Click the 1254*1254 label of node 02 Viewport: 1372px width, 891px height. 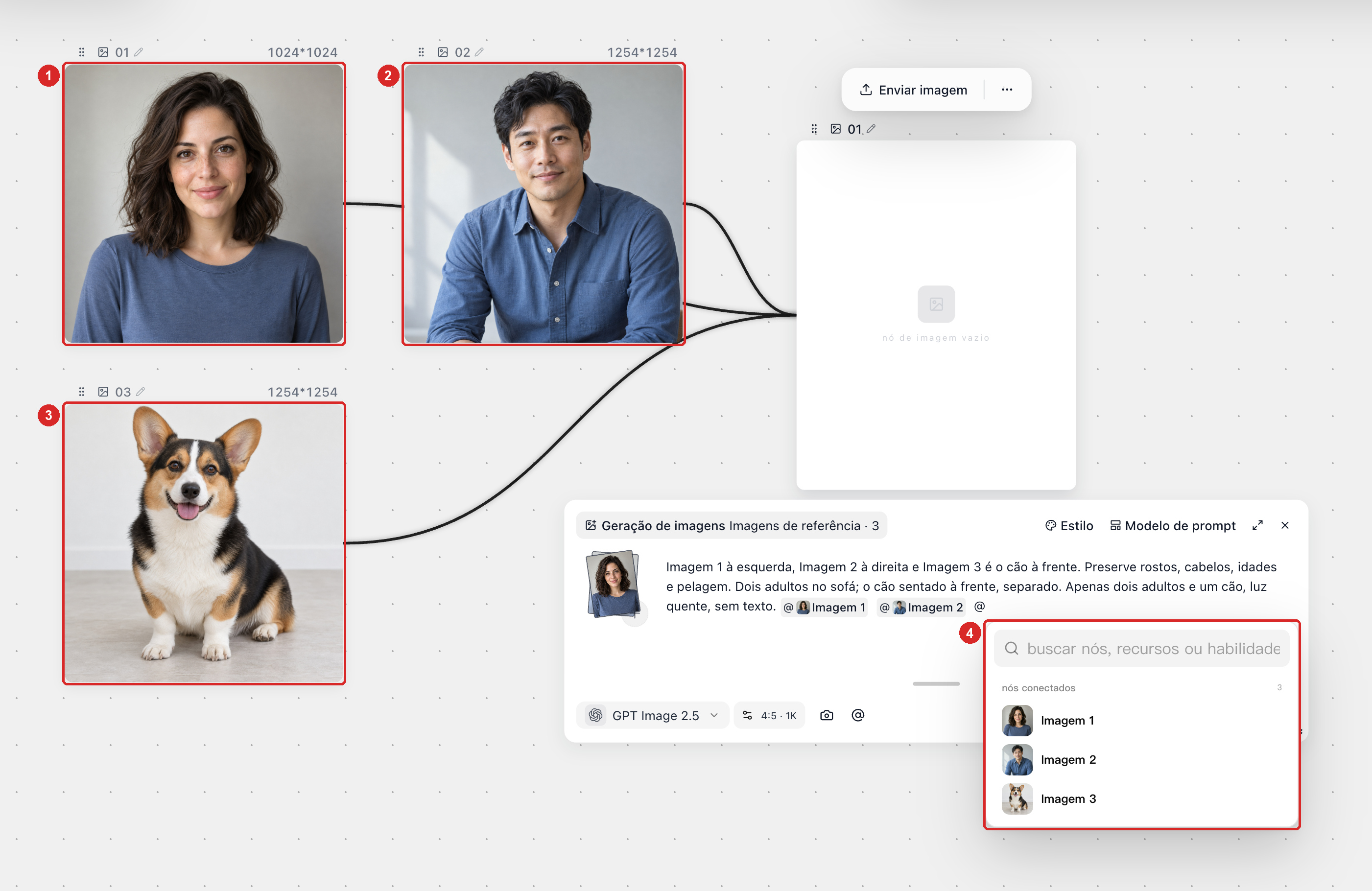pyautogui.click(x=641, y=52)
